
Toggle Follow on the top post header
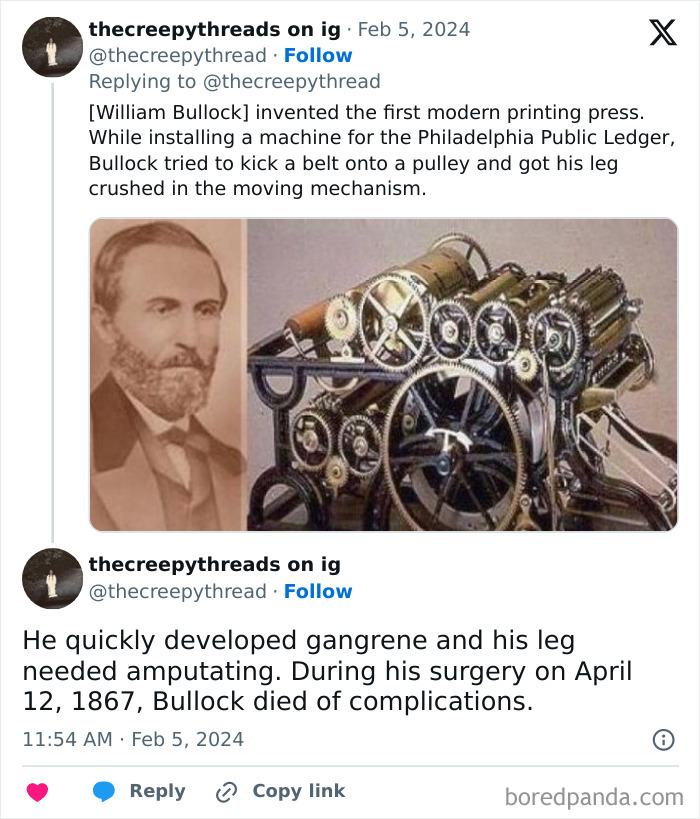(319, 55)
